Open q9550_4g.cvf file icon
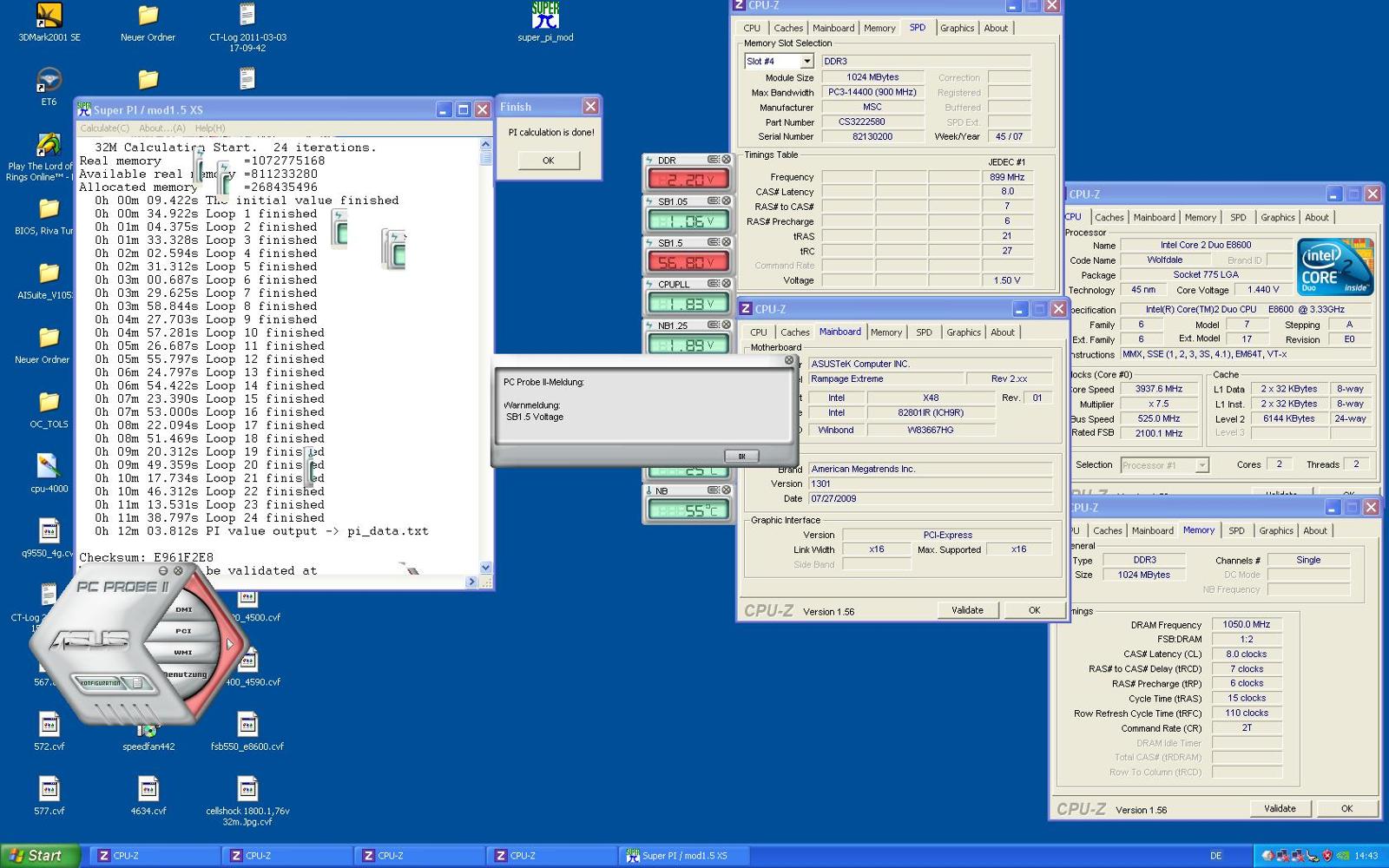This screenshot has height=868, width=1389. 48,537
